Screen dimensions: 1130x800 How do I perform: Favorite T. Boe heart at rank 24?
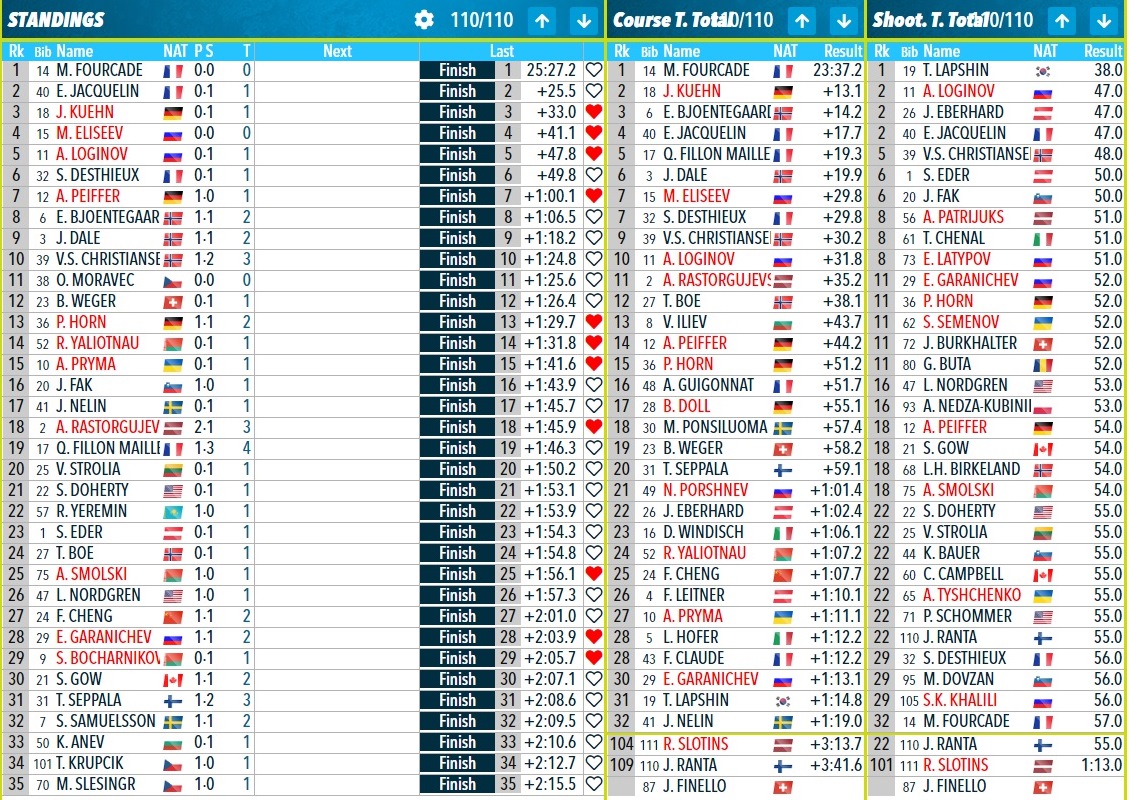pyautogui.click(x=594, y=553)
